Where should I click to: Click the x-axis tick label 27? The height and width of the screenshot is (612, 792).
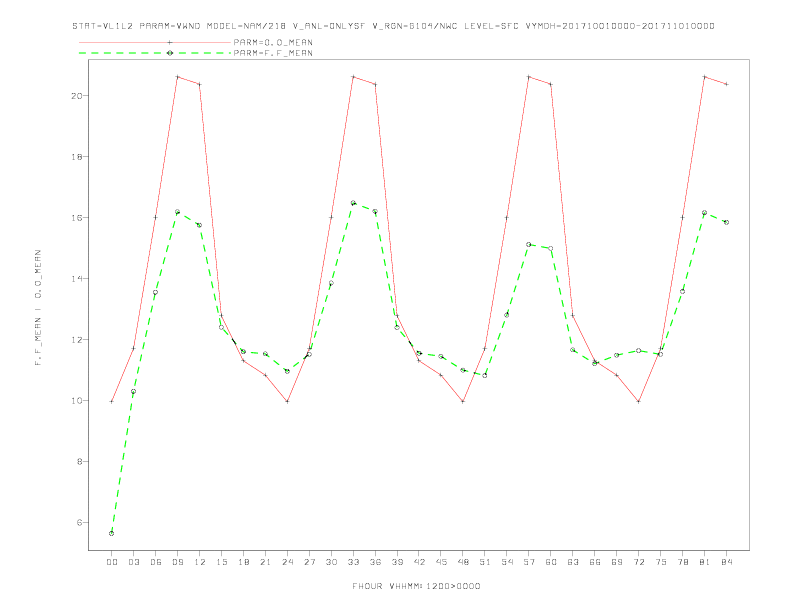(309, 562)
